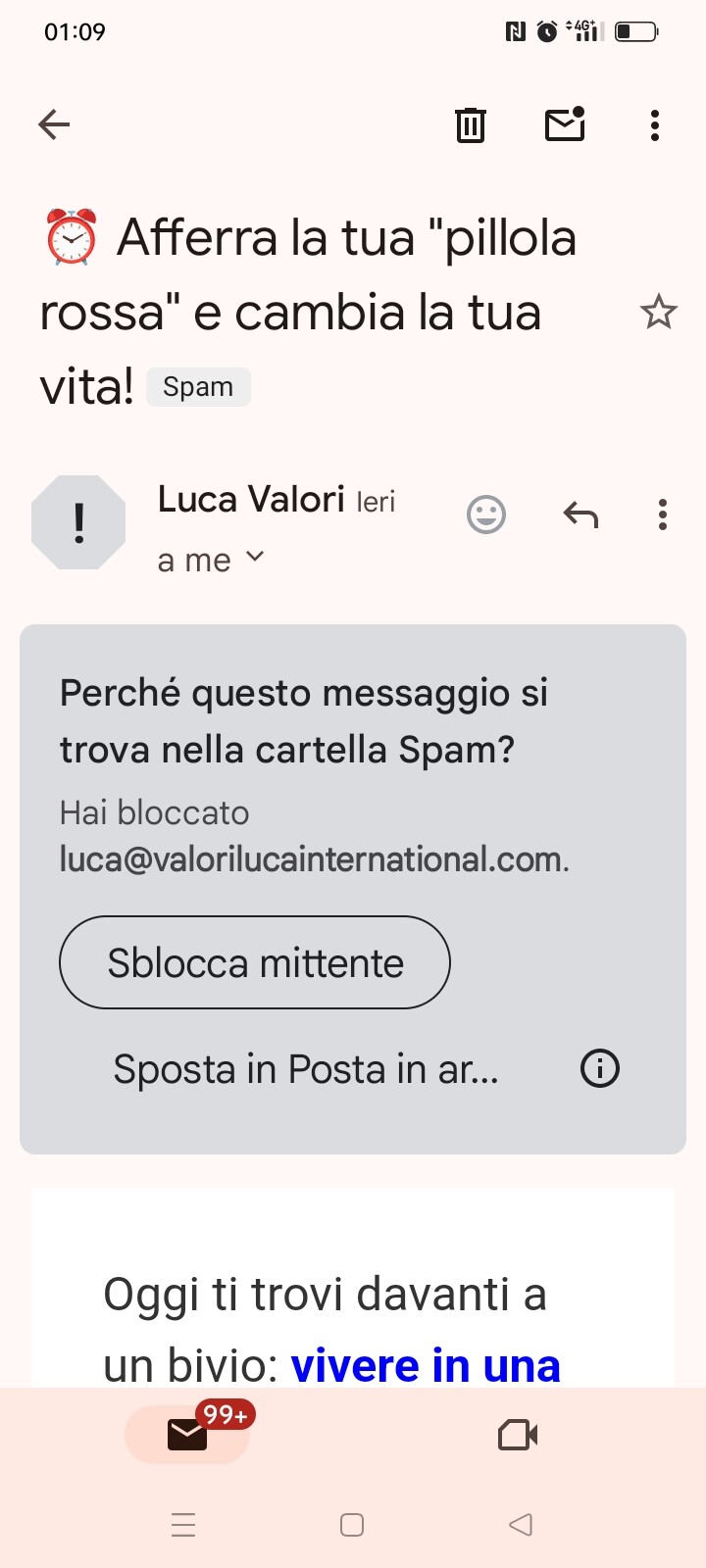Open the top-bar three-dot overflow menu
This screenshot has height=1568, width=706.
pos(655,125)
